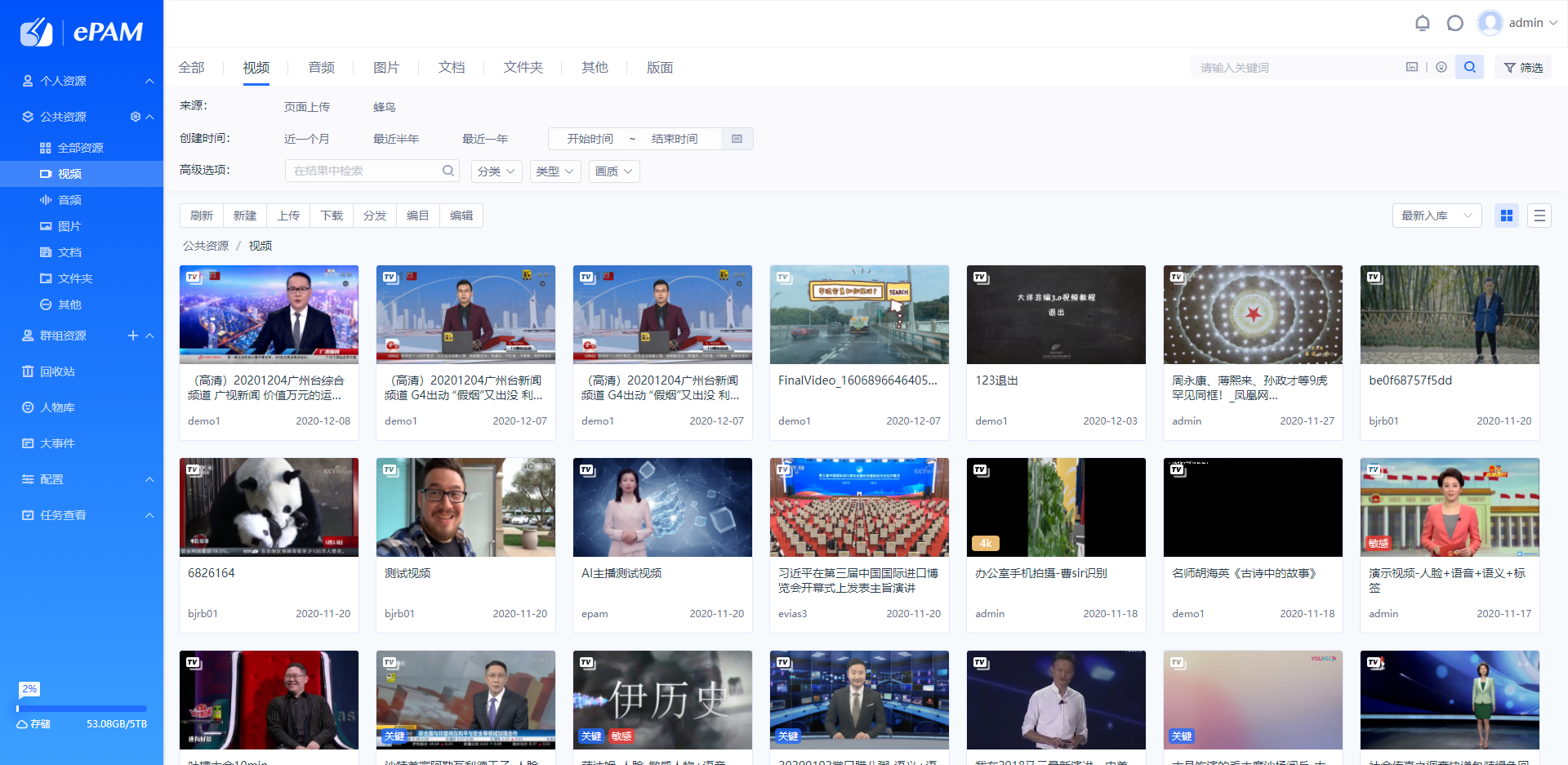Click the 上传 upload button
The image size is (1568, 765).
click(288, 216)
